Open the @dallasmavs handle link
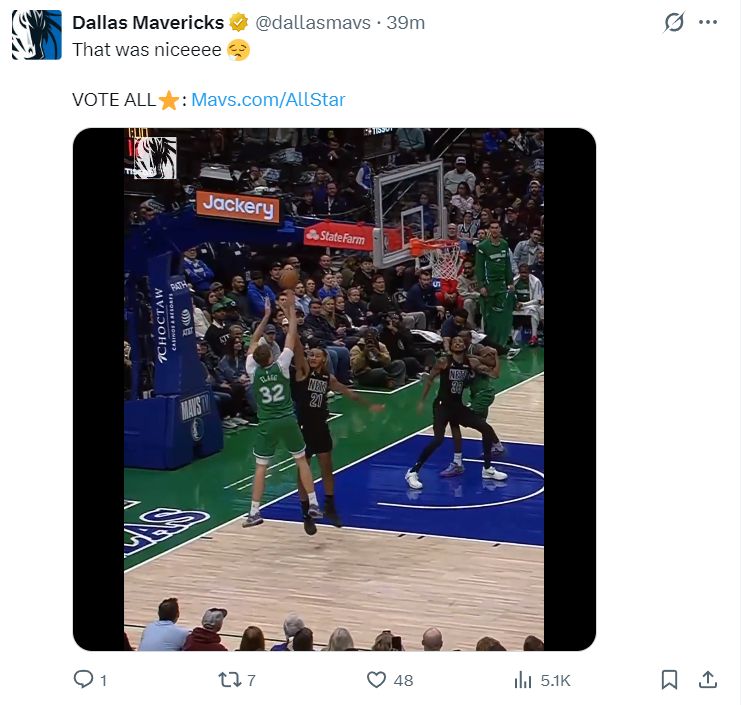The height and width of the screenshot is (705, 741). pyautogui.click(x=313, y=22)
